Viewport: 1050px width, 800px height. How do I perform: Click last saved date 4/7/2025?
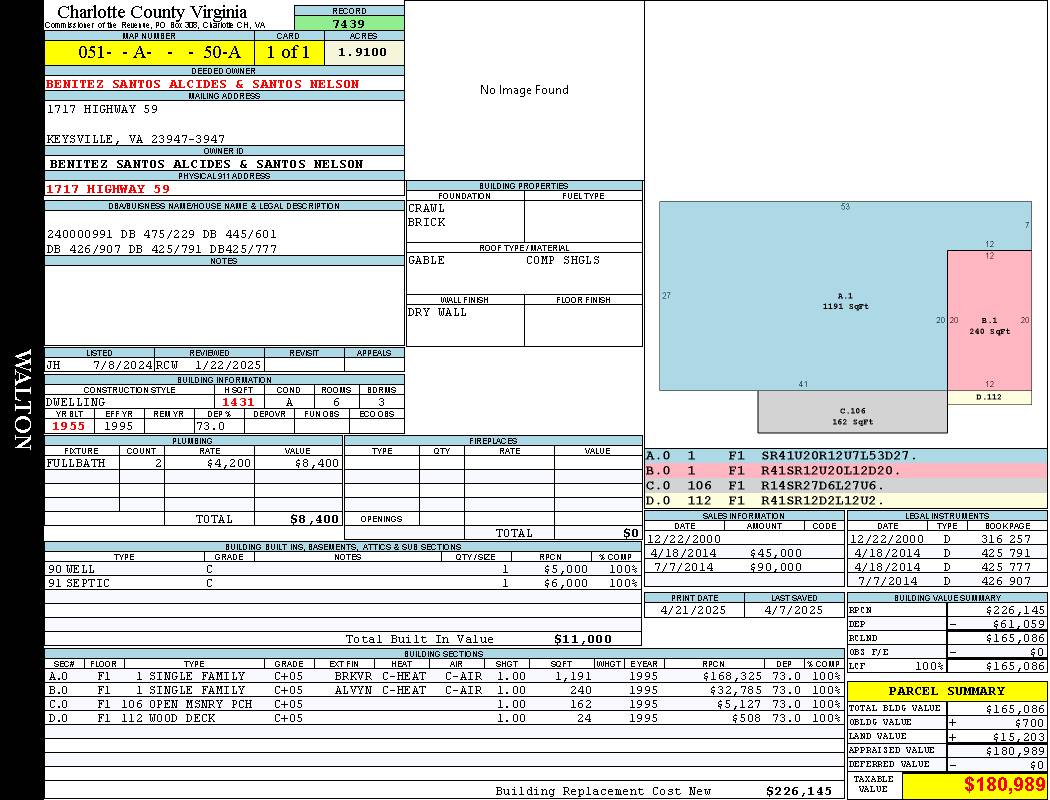pos(794,611)
